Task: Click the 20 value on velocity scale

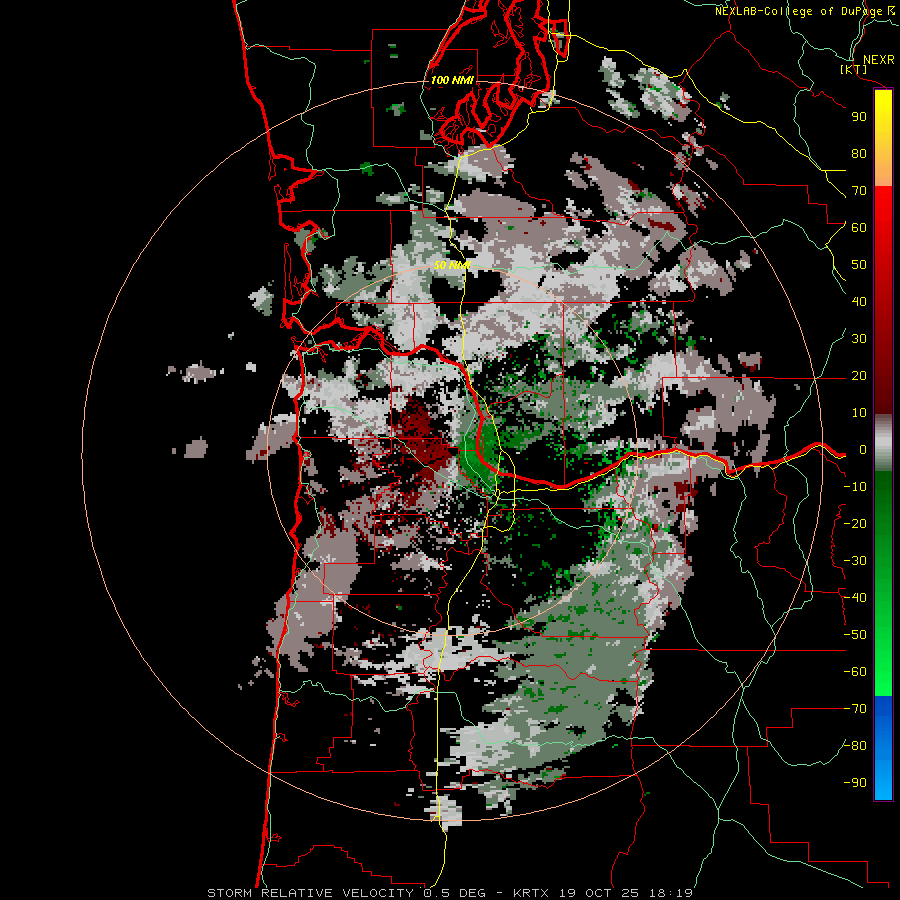Action: 859,376
